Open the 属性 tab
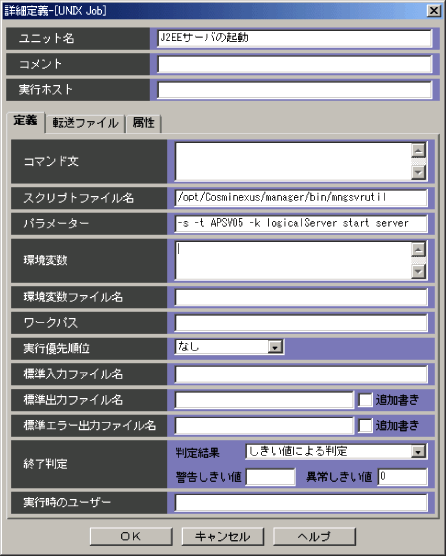 coord(144,123)
